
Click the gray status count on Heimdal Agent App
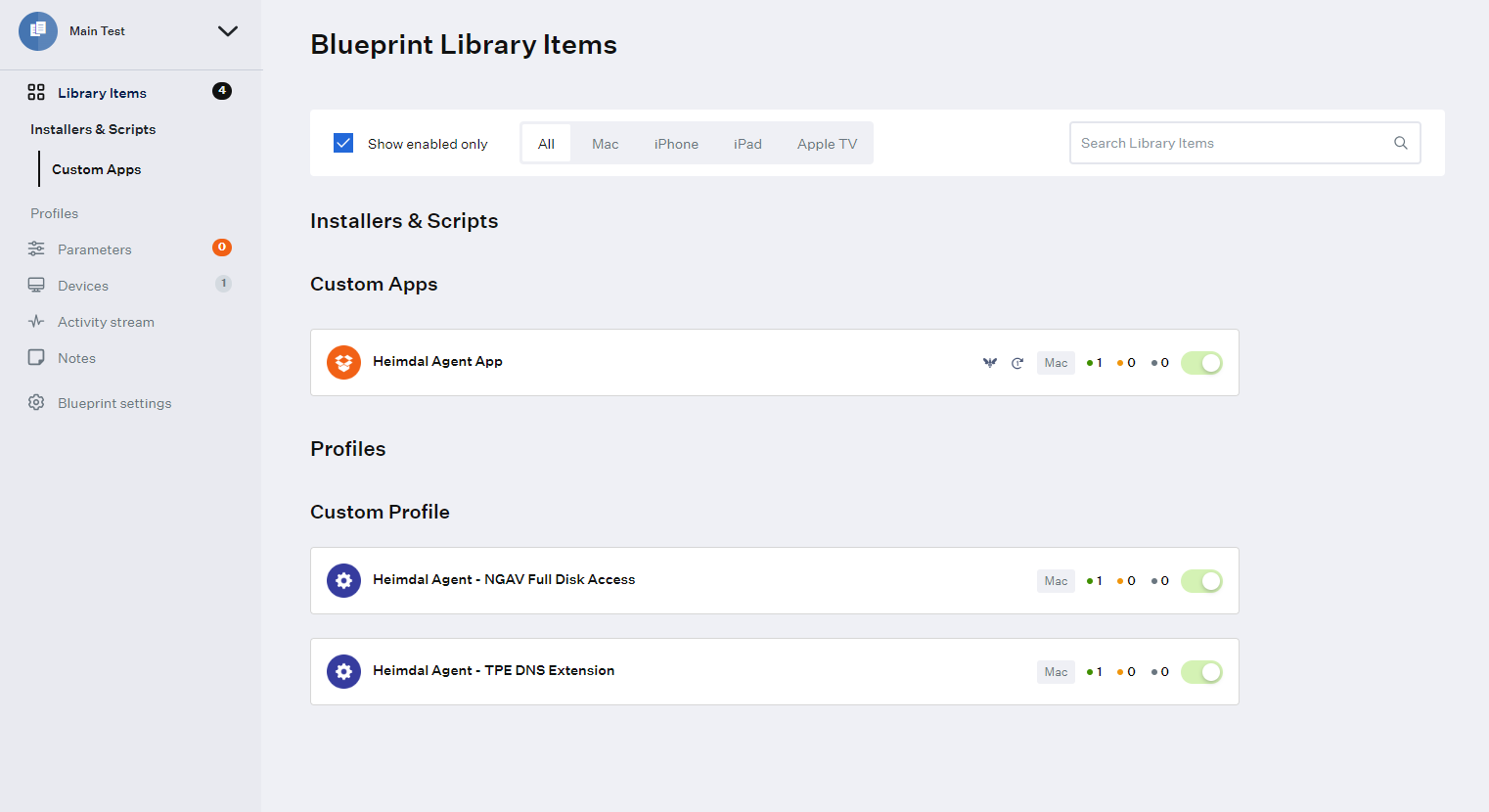(x=1160, y=363)
